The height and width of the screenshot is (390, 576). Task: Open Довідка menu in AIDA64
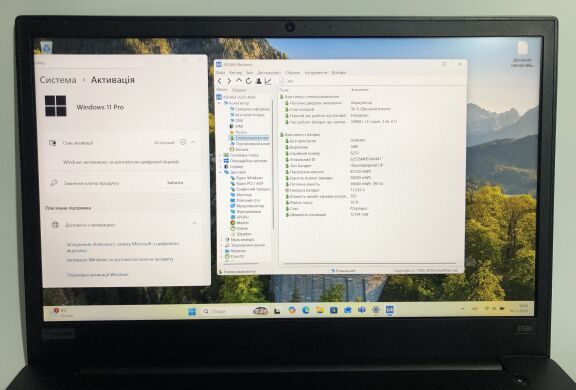pyautogui.click(x=338, y=73)
